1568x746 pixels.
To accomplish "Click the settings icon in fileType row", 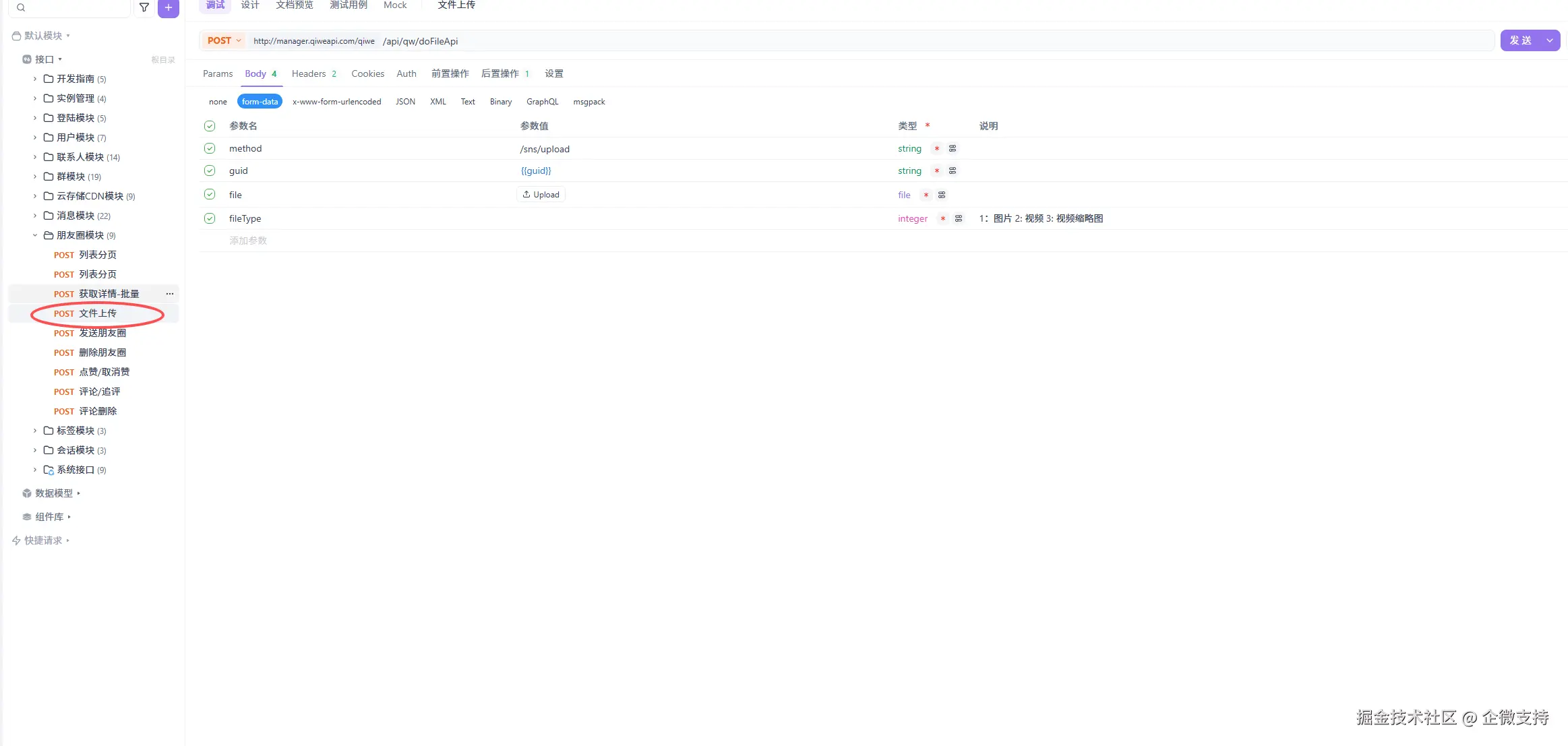I will [959, 218].
